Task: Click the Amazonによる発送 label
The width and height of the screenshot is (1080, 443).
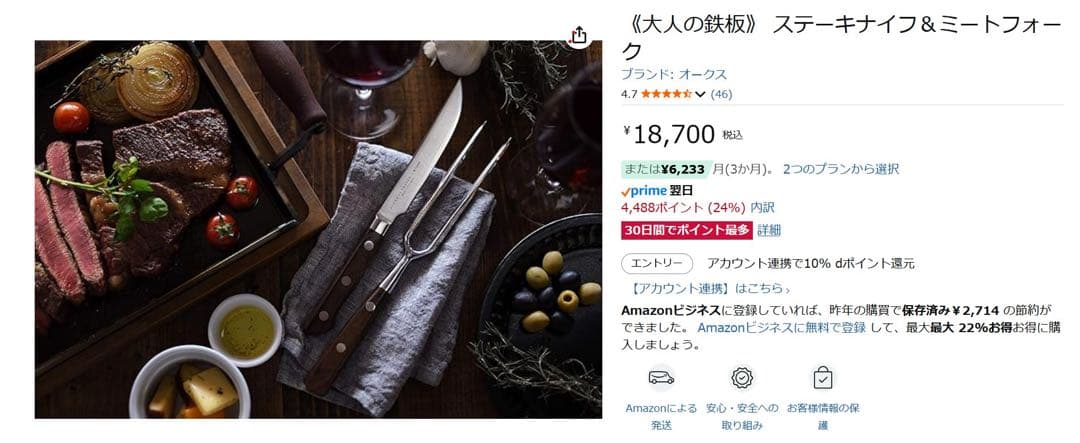Action: [x=660, y=416]
